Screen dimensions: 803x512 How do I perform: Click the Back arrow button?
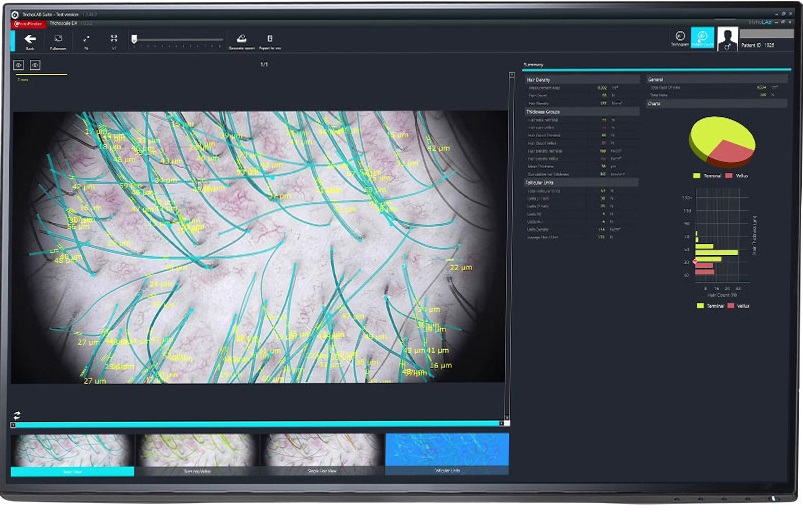pyautogui.click(x=30, y=40)
